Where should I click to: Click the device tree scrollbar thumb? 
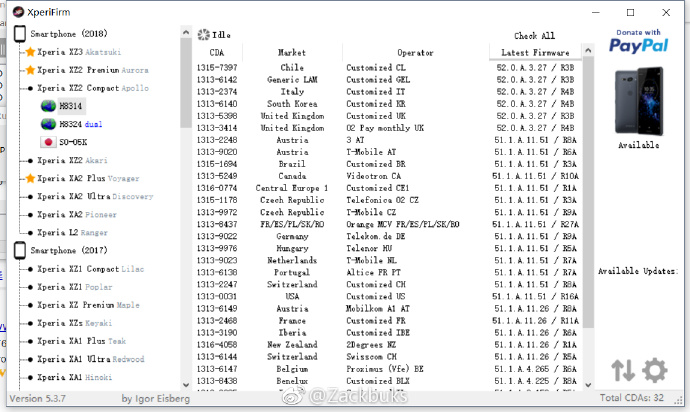(186, 83)
